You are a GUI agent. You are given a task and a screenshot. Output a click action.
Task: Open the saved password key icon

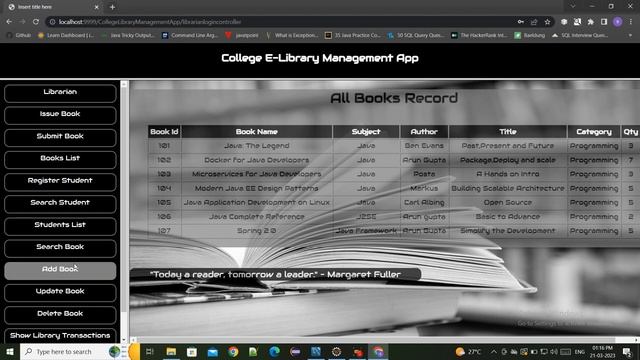tap(521, 22)
